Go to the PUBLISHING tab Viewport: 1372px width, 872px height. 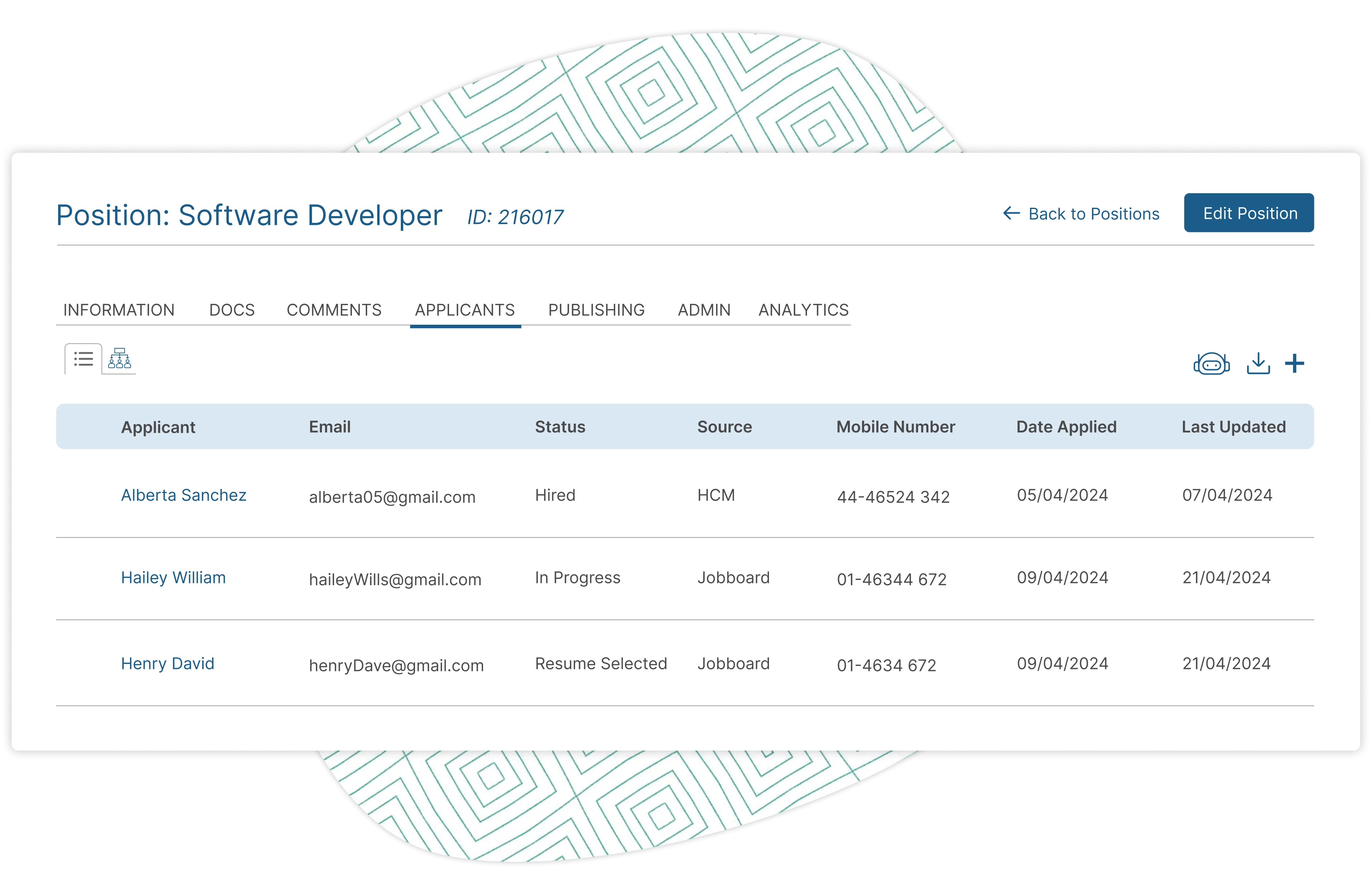596,310
